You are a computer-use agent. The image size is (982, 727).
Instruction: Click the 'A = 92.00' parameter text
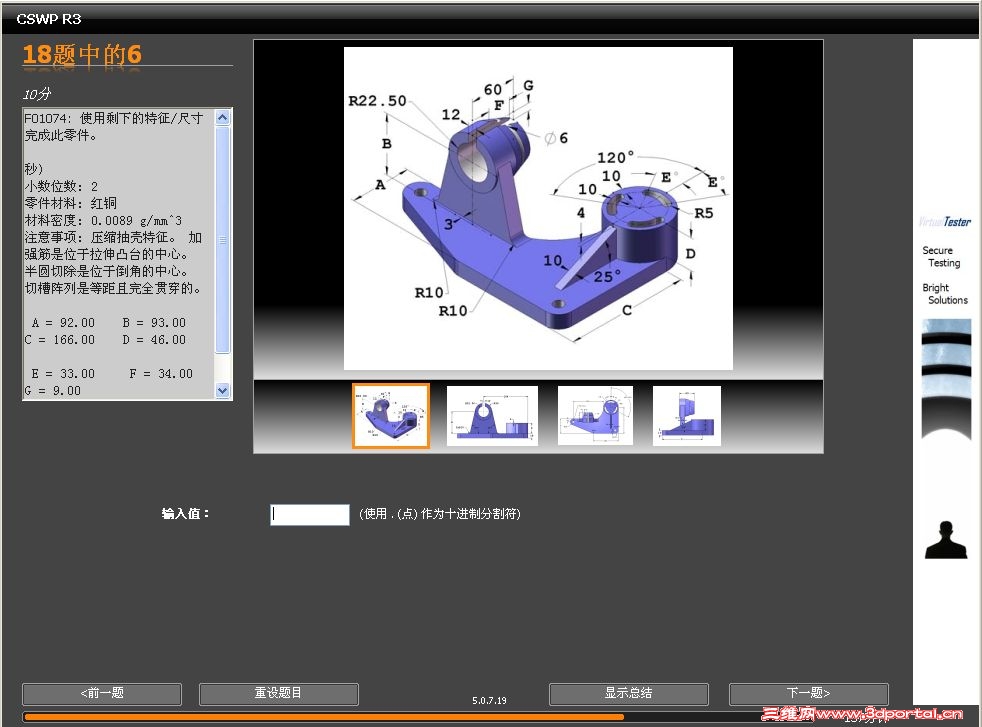click(63, 322)
